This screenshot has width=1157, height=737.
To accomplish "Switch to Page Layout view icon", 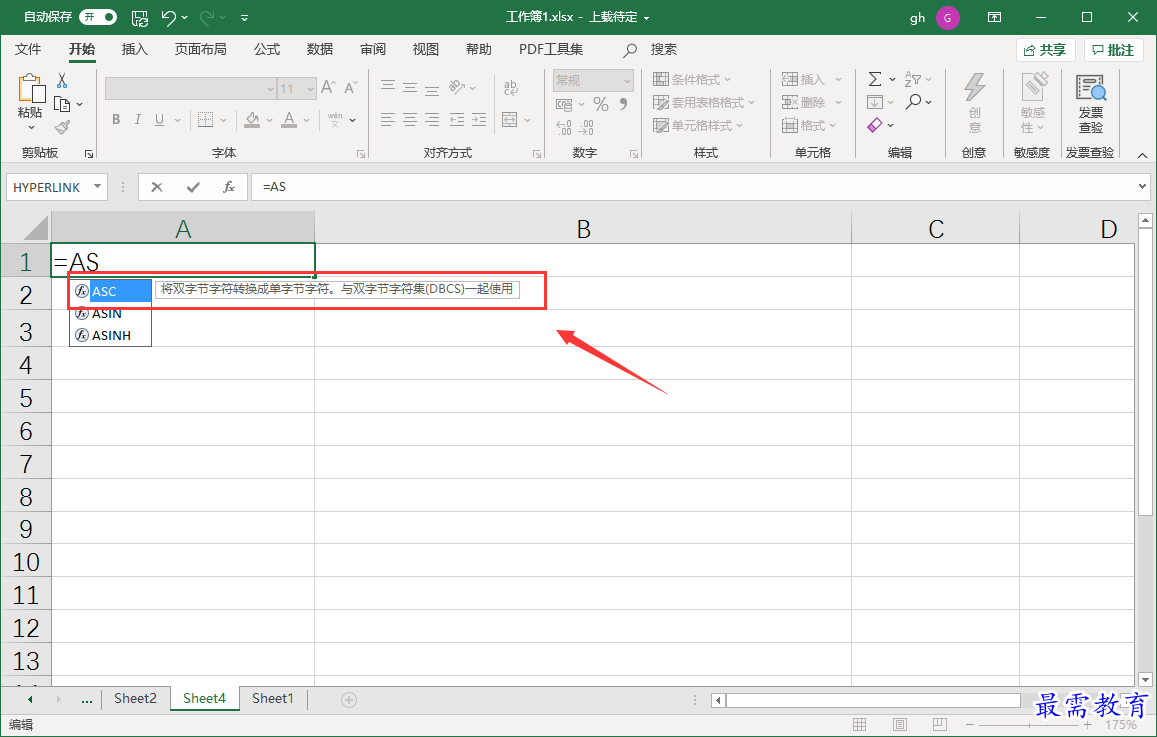I will (x=899, y=724).
